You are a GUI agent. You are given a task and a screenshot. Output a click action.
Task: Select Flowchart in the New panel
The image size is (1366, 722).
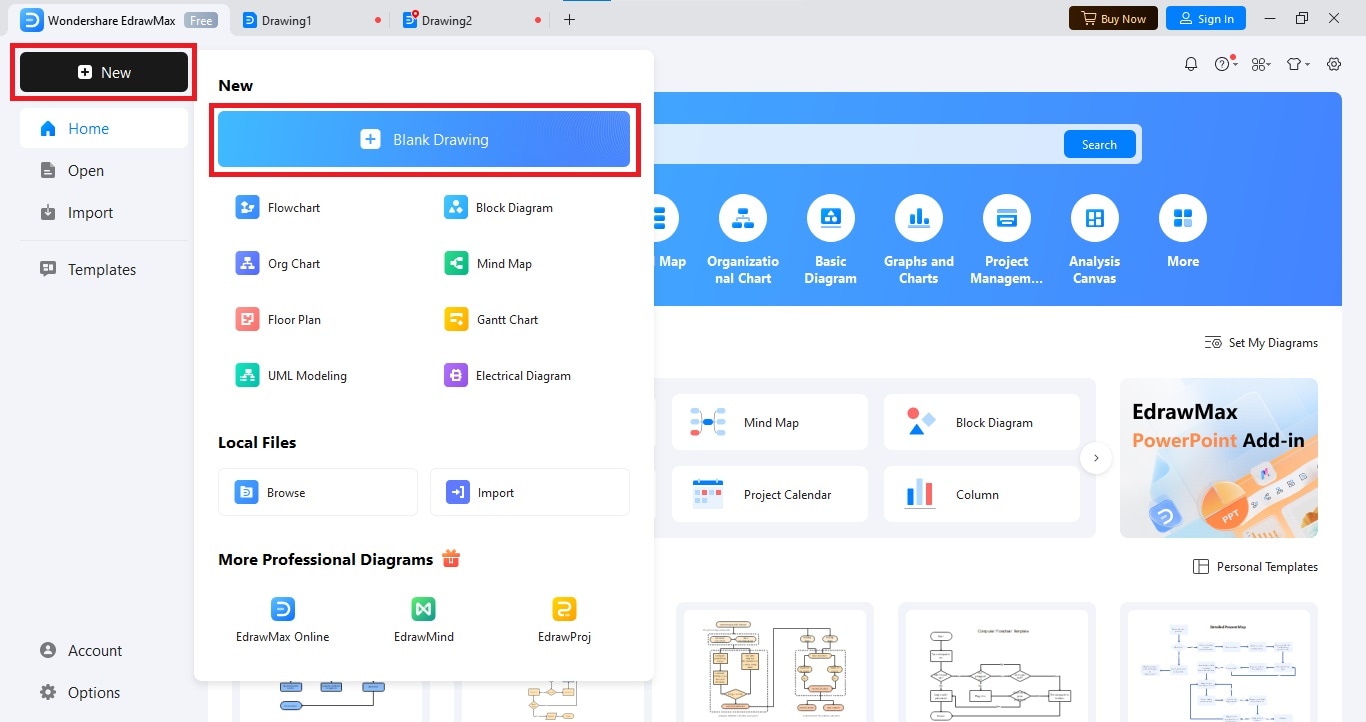[278, 208]
